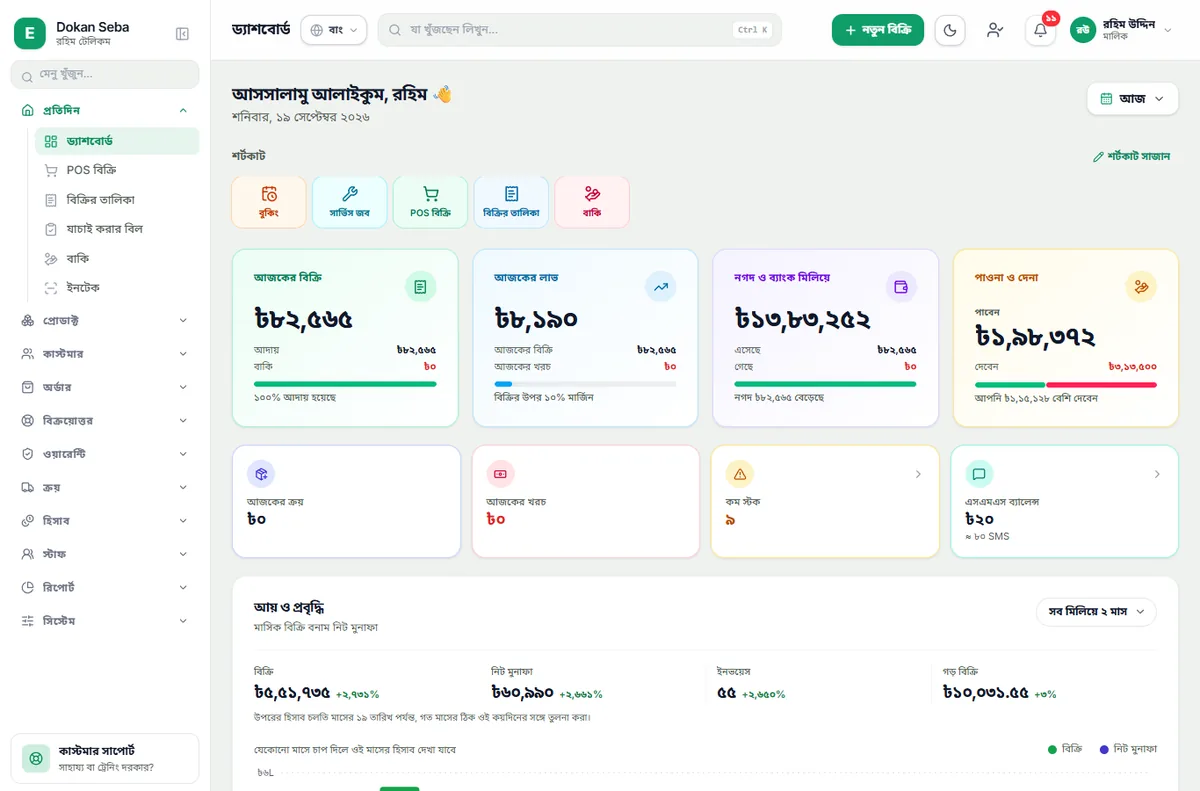Click the receipt icon on আজকের বিক্রি card
Viewport: 1200px width, 791px height.
pyautogui.click(x=420, y=287)
